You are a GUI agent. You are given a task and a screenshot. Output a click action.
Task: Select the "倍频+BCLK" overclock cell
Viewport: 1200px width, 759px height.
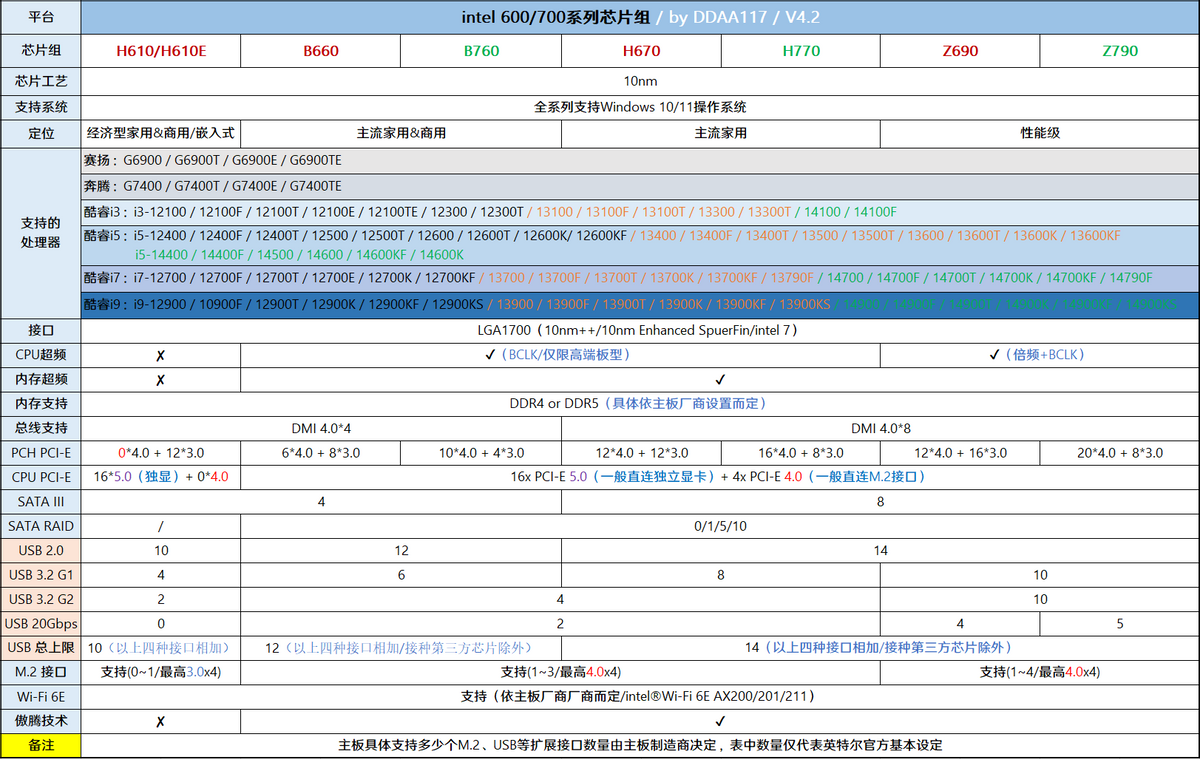(1040, 354)
